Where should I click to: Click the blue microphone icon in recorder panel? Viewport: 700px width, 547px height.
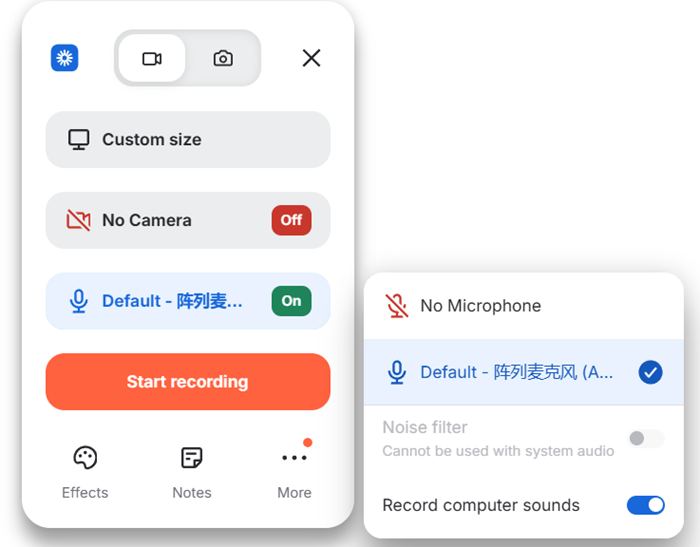(x=79, y=301)
